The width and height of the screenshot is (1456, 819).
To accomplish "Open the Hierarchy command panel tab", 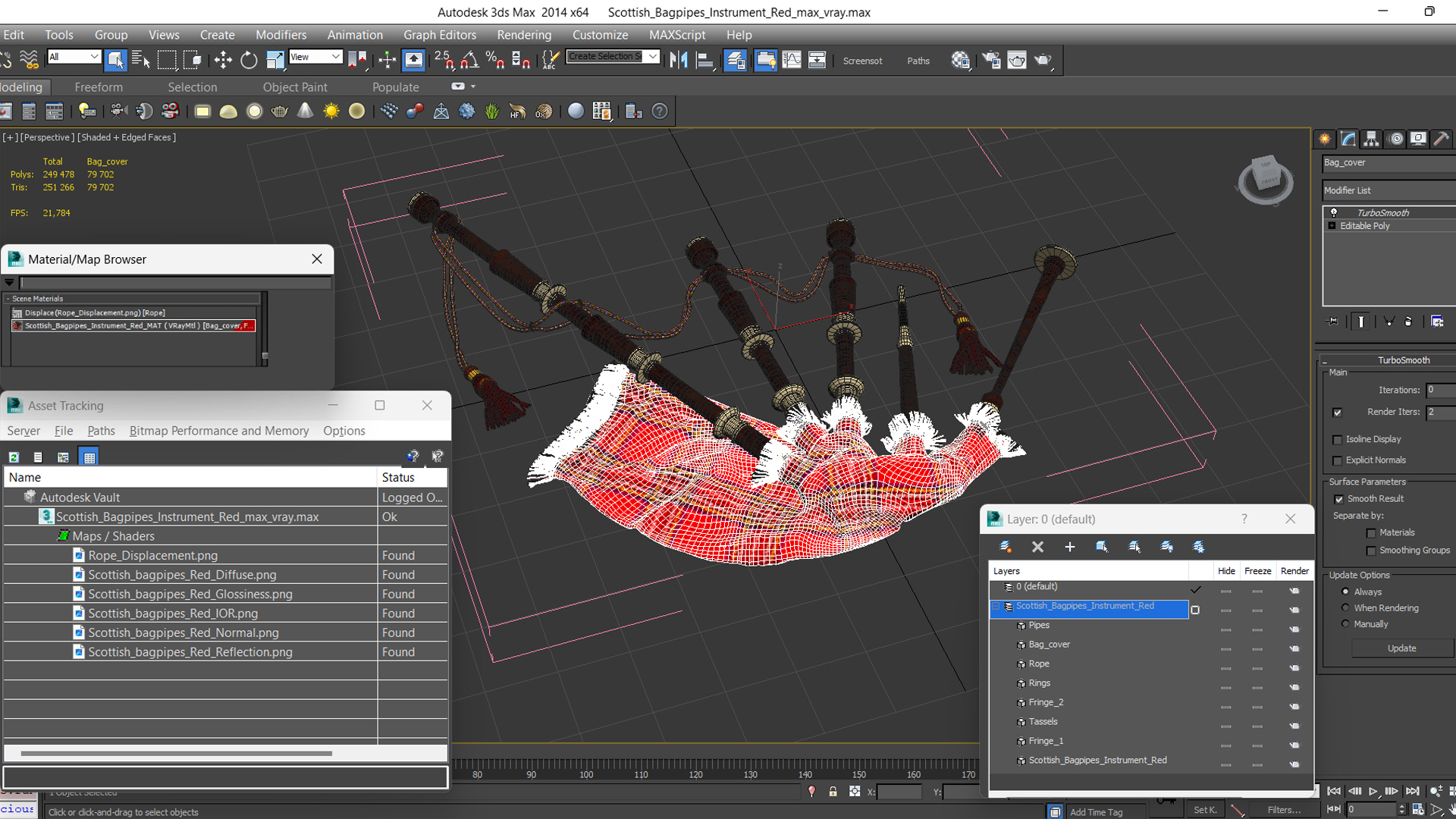I will click(1371, 139).
